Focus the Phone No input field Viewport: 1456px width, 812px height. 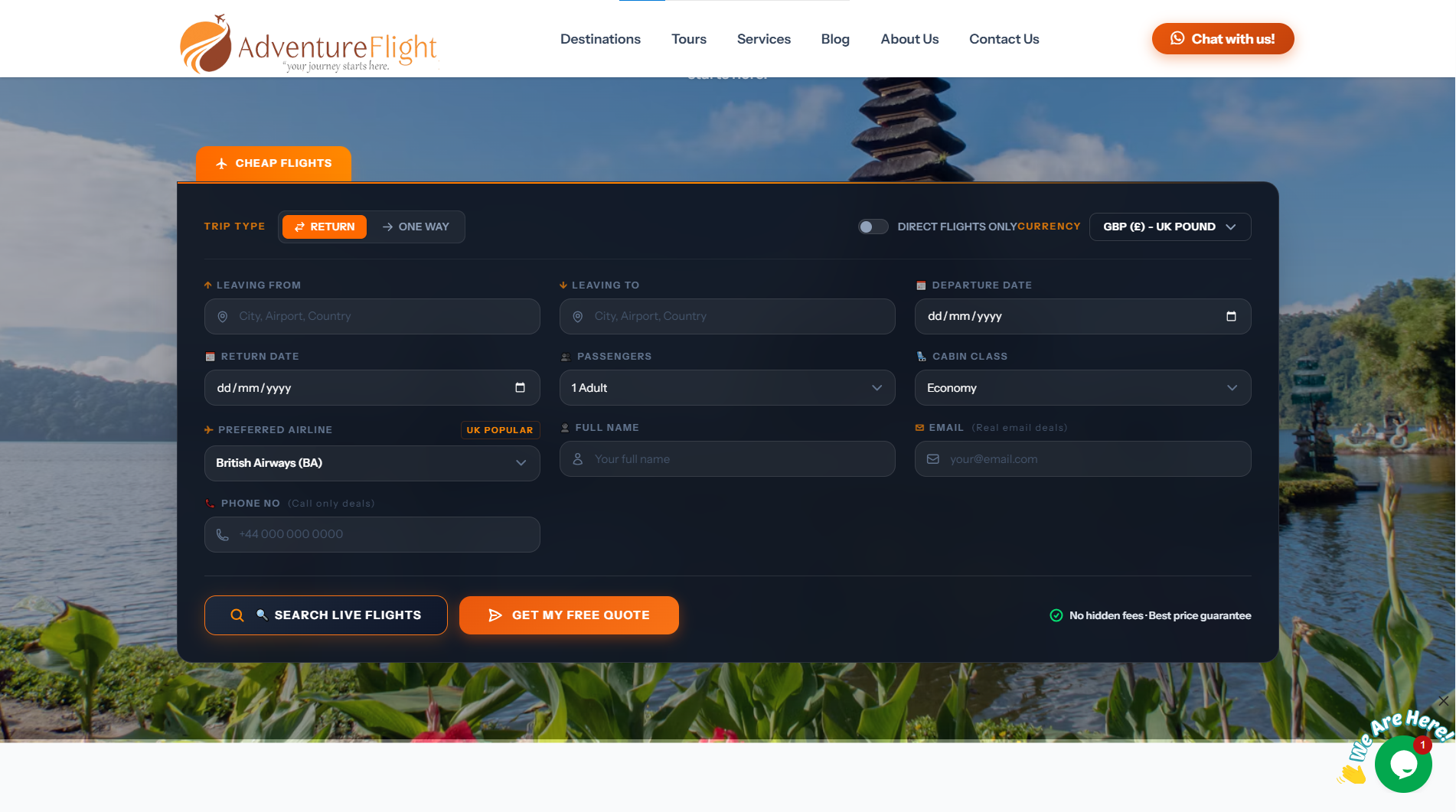click(372, 535)
